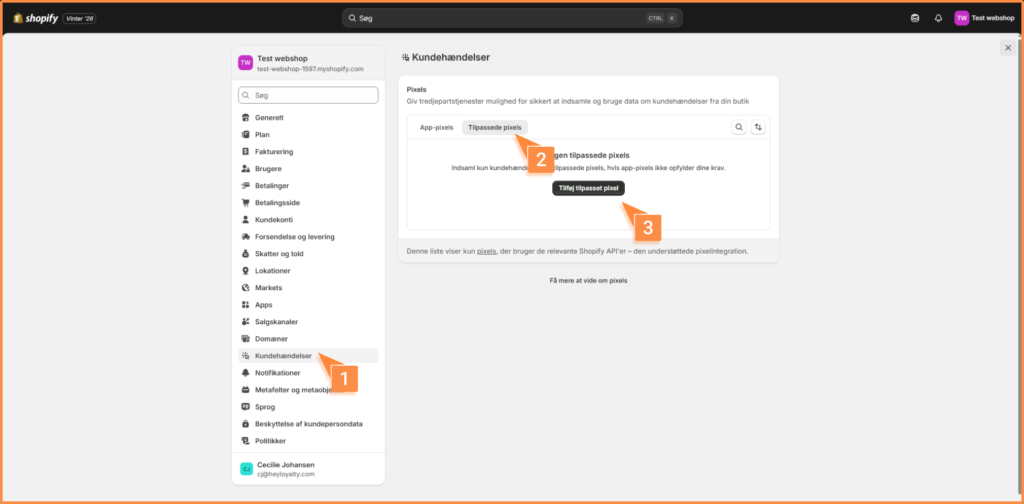
Task: Open Generelt settings in sidebar
Action: click(269, 117)
